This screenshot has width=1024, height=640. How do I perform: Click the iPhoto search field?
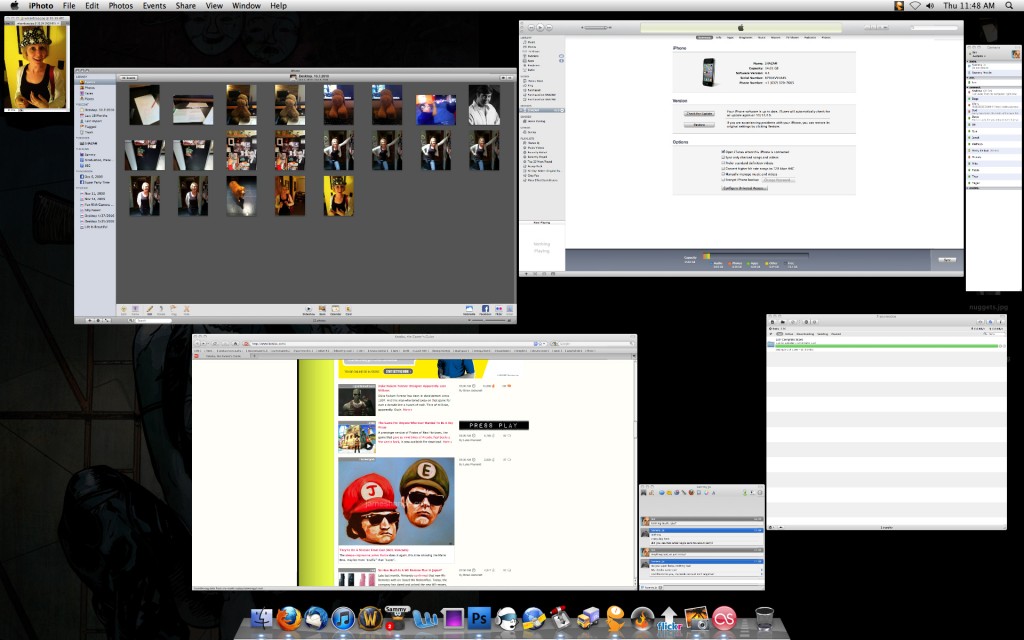[152, 321]
